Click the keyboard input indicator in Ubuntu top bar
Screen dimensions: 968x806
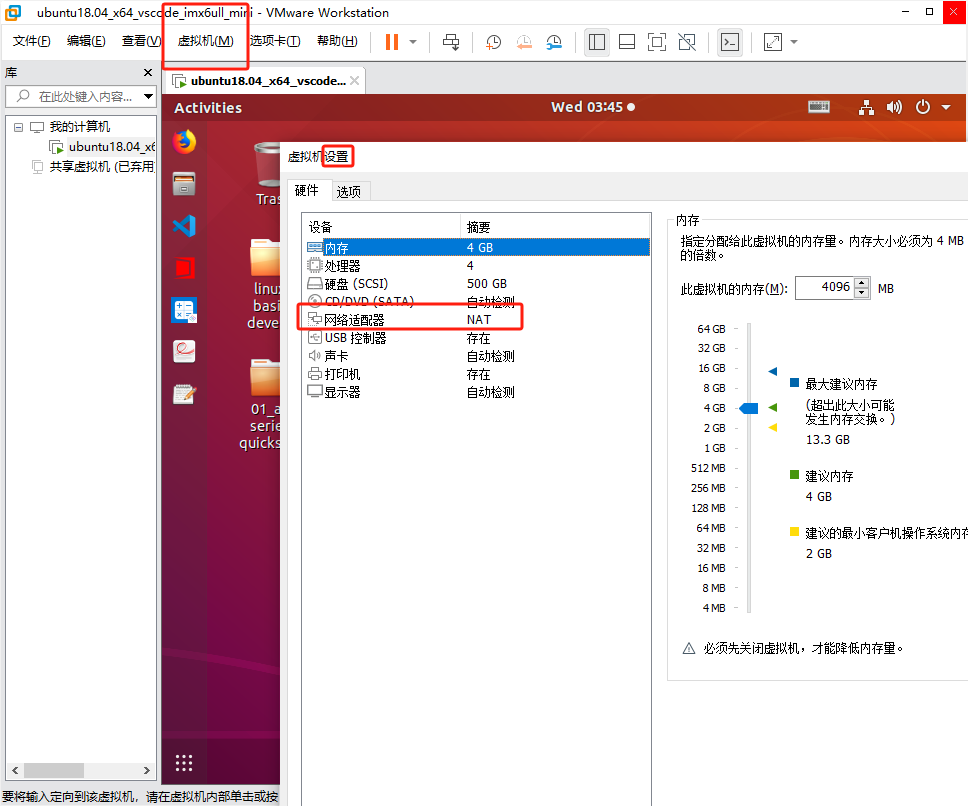pos(819,107)
